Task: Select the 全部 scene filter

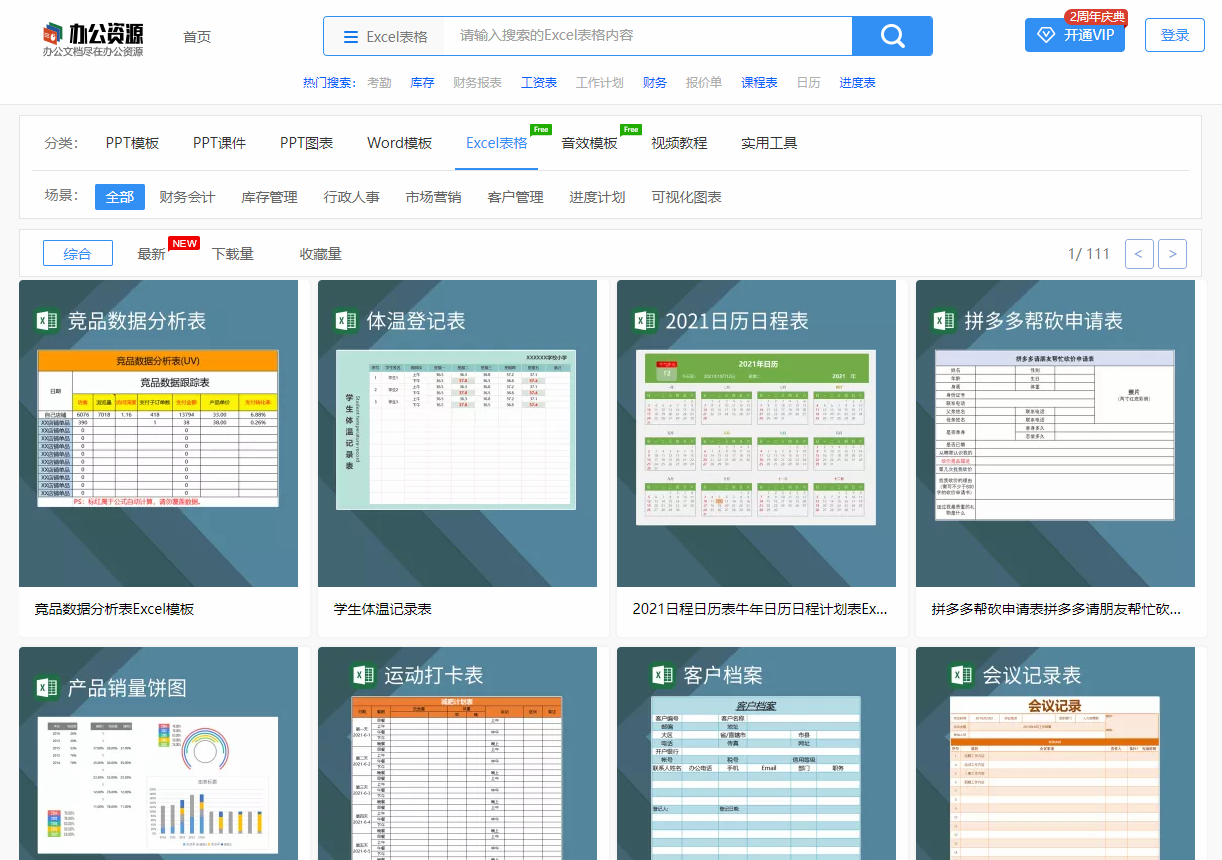Action: (x=120, y=197)
